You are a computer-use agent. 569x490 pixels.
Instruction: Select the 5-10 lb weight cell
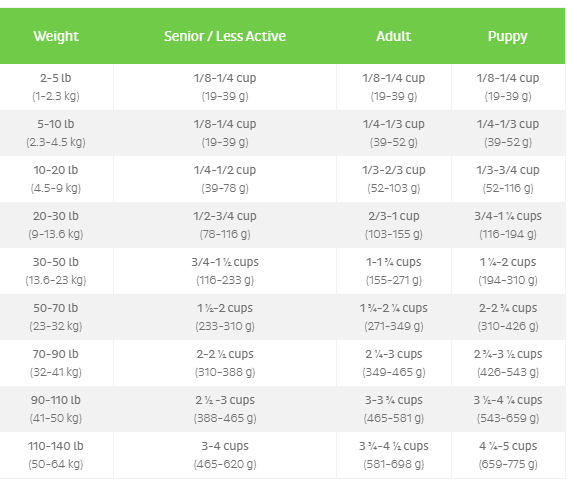56,133
